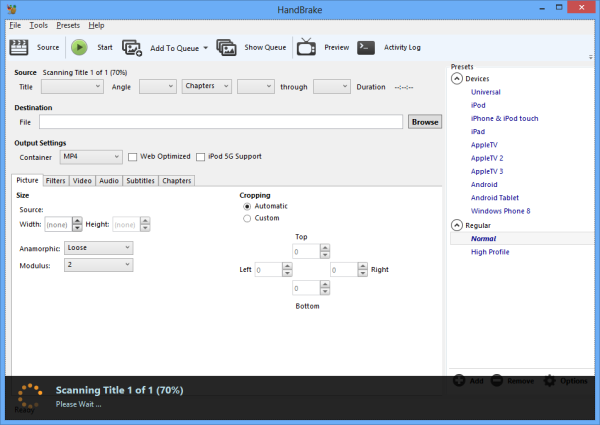The width and height of the screenshot is (600, 425).
Task: Click the Remove preset minus icon
Action: tap(496, 380)
